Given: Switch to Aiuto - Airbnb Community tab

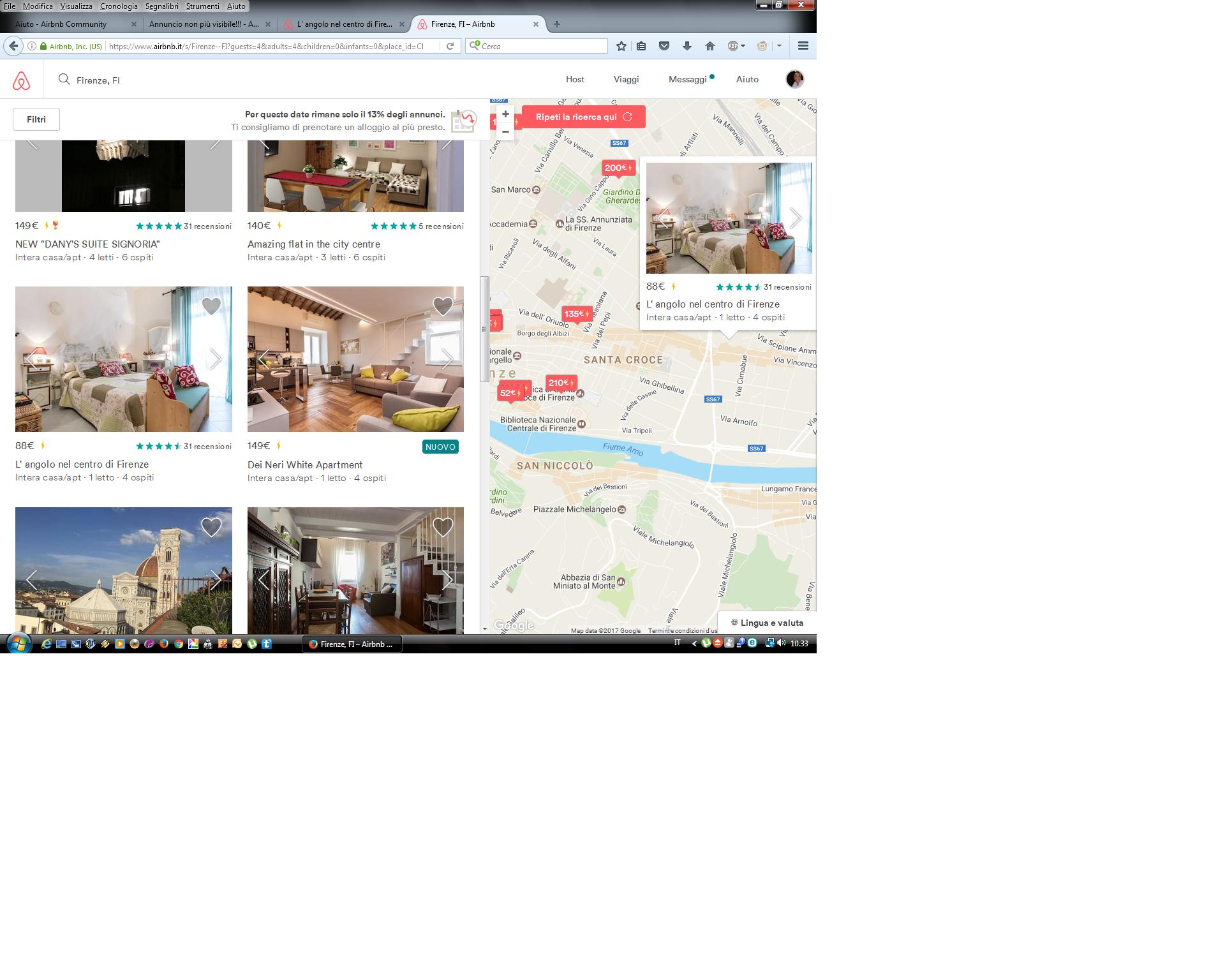Looking at the screenshot, I should 61,24.
